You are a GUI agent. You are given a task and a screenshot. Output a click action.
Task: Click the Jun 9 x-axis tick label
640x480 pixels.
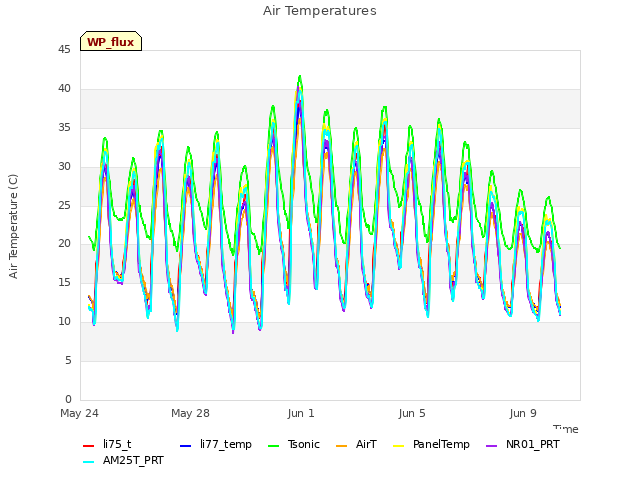pyautogui.click(x=523, y=413)
